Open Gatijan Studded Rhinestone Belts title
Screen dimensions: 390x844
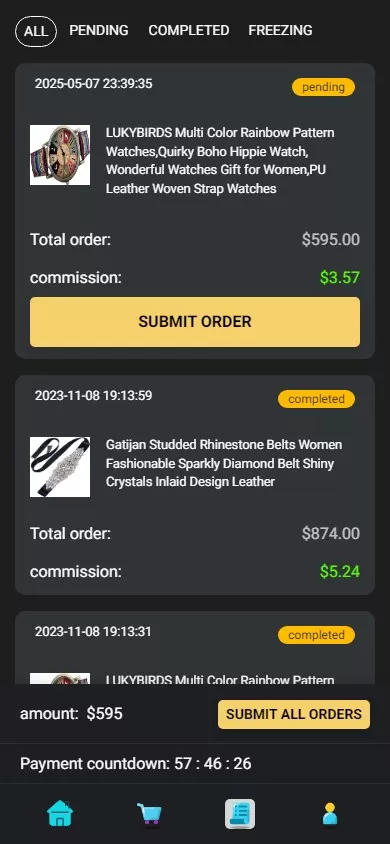tap(224, 463)
